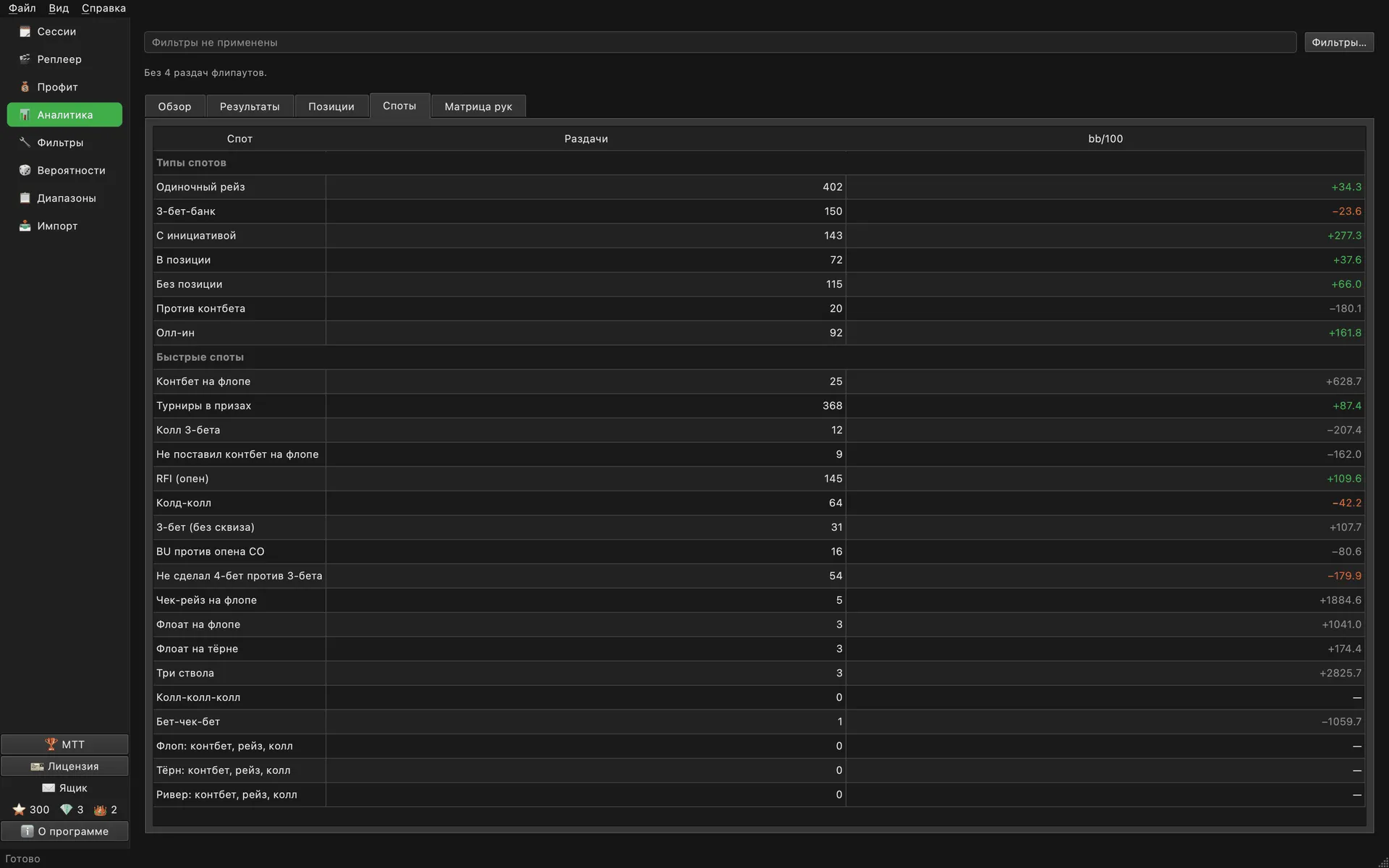Open the Вероятности dice section
This screenshot has width=1389, height=868.
click(64, 170)
